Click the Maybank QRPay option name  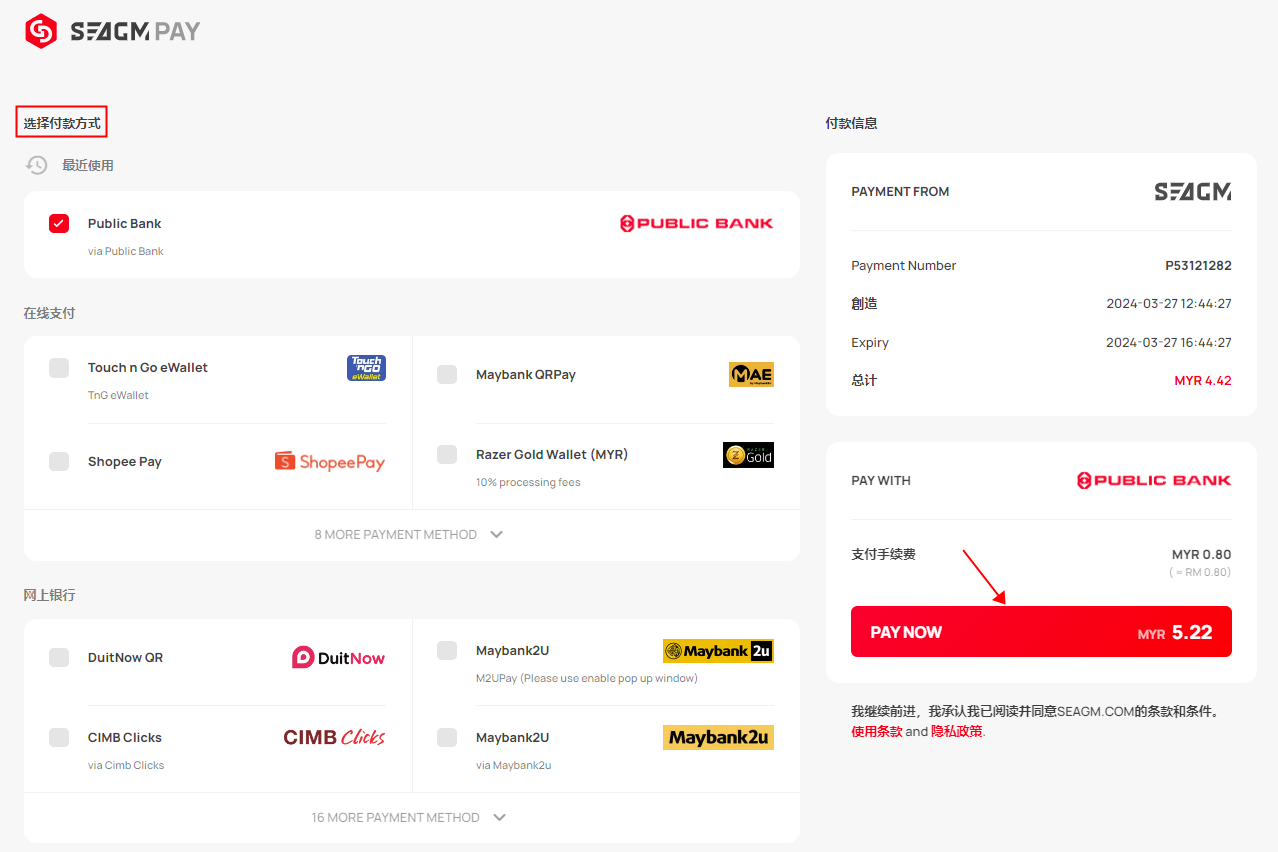526,375
